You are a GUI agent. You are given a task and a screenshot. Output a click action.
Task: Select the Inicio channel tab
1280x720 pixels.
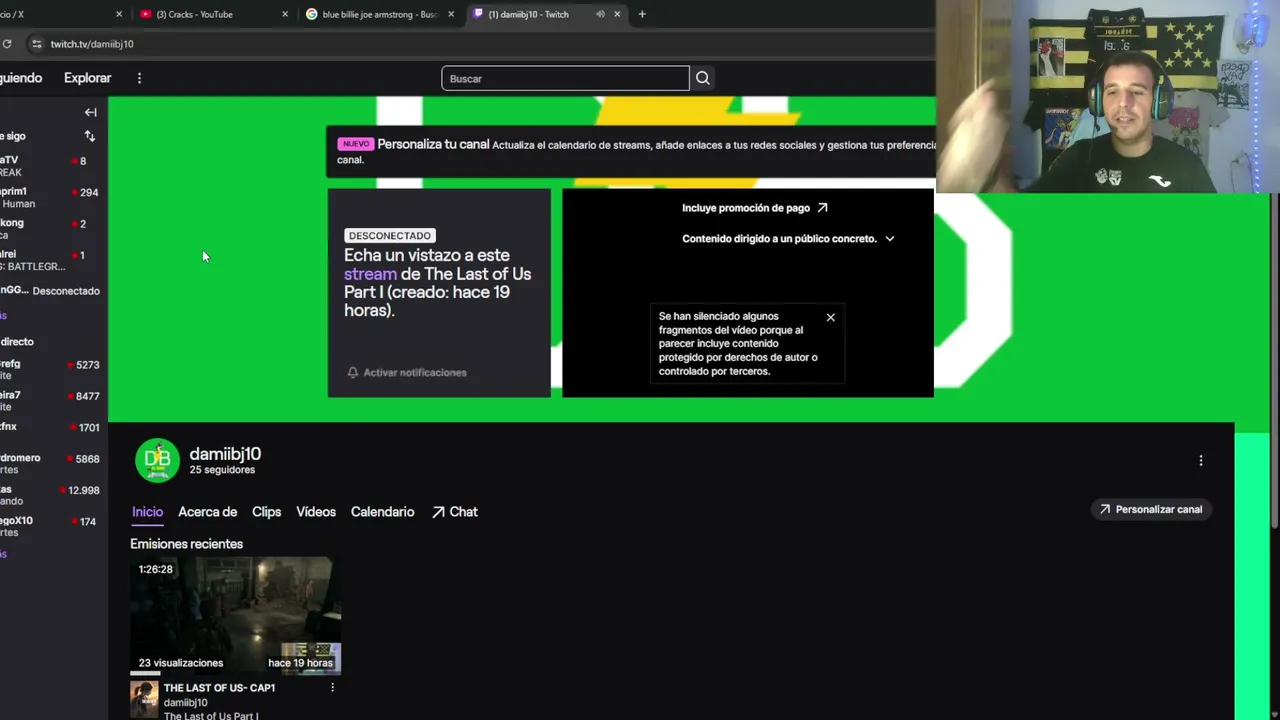pyautogui.click(x=147, y=512)
